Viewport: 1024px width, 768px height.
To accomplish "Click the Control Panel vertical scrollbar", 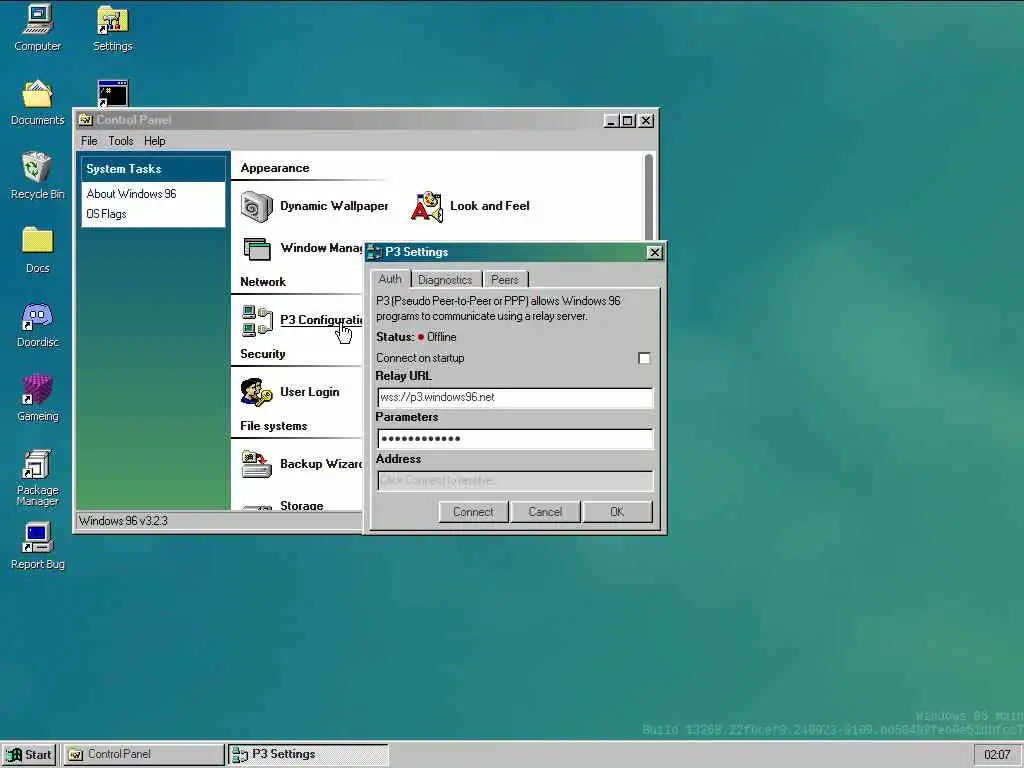I will tap(648, 196).
